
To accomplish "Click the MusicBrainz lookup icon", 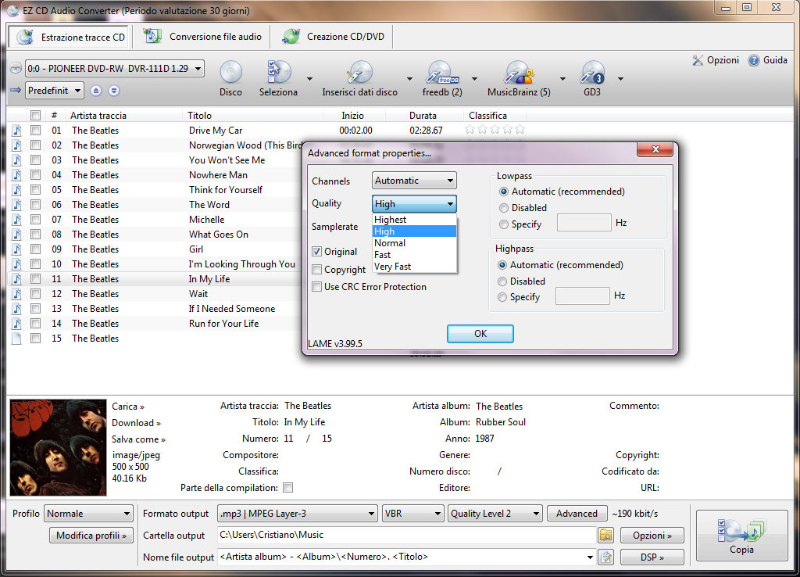I will pyautogui.click(x=517, y=73).
